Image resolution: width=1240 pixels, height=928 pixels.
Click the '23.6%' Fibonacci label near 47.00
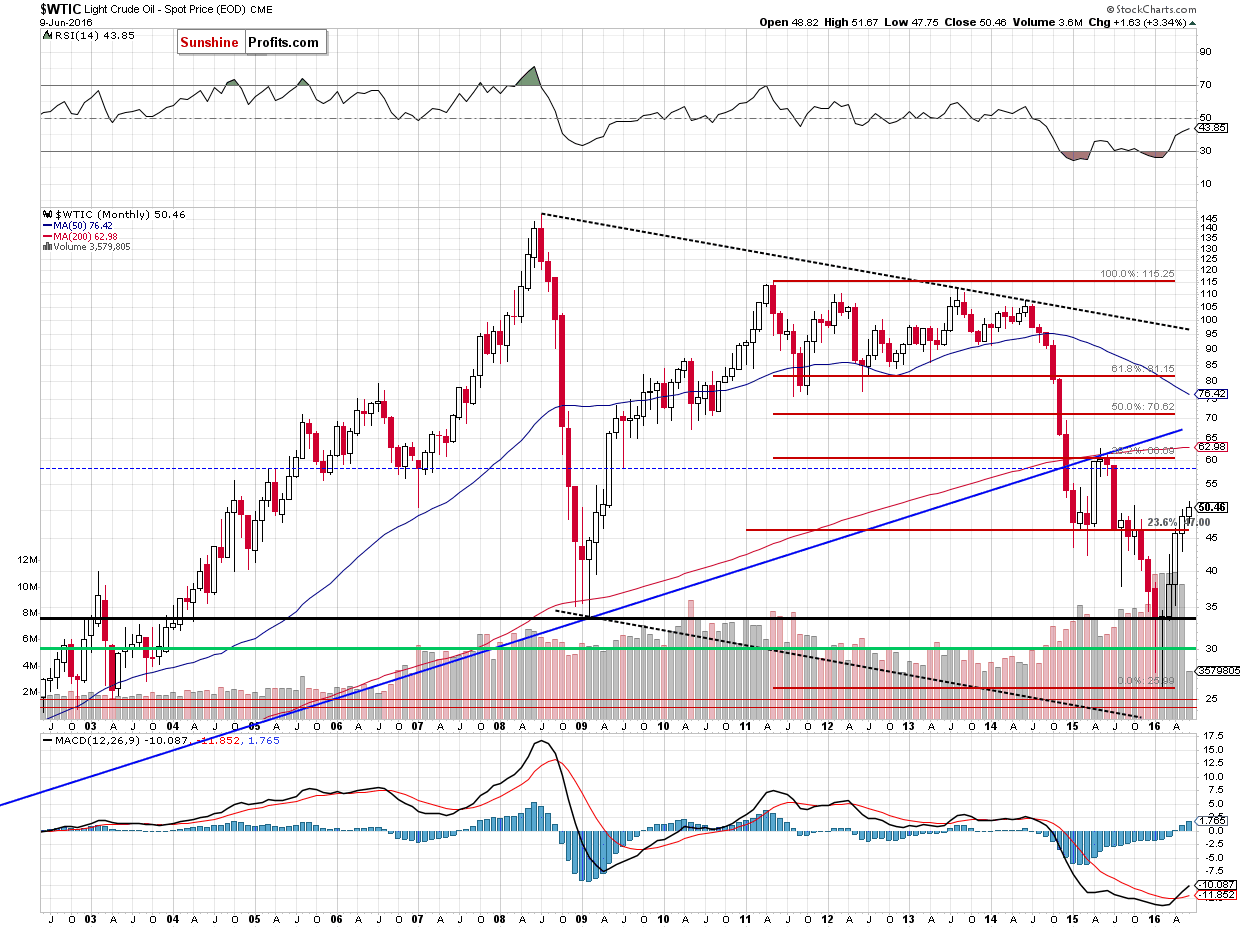click(1161, 522)
